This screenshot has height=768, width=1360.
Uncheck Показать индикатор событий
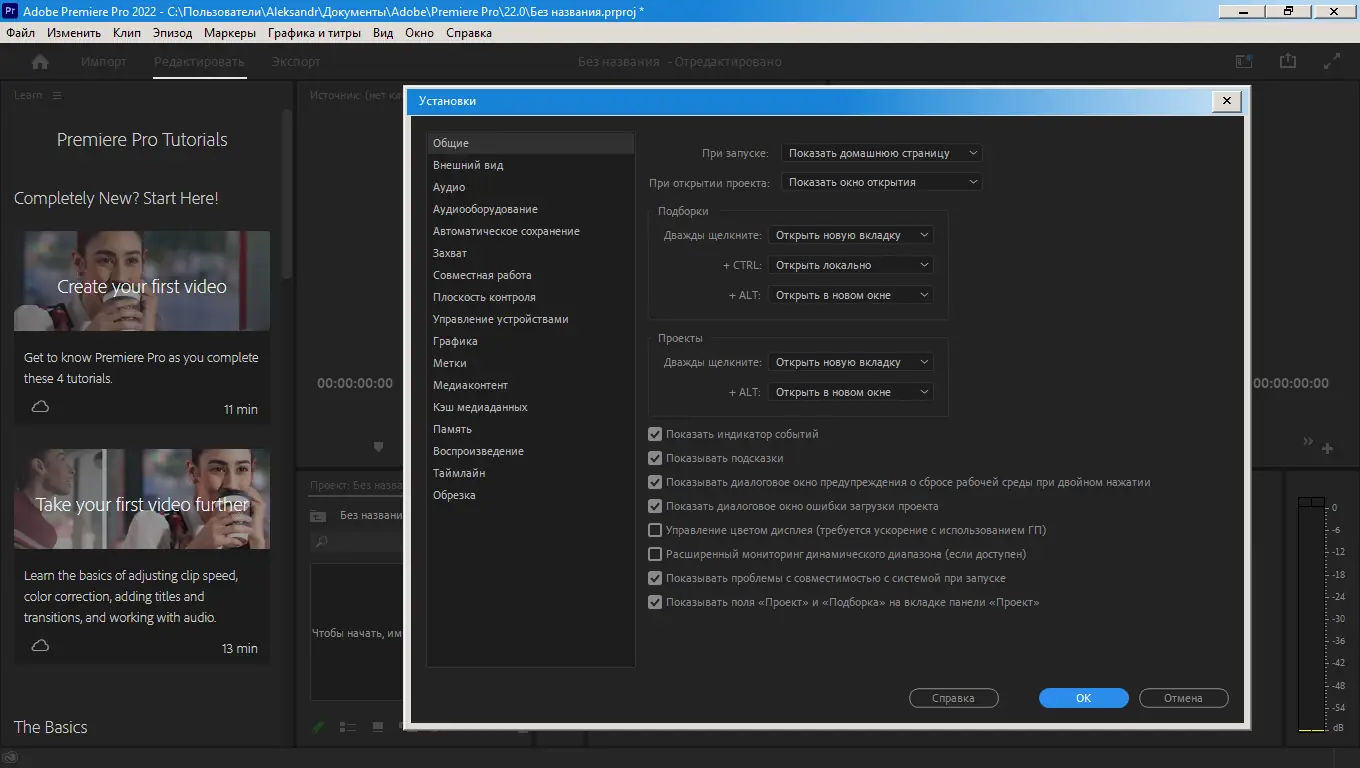(x=655, y=434)
